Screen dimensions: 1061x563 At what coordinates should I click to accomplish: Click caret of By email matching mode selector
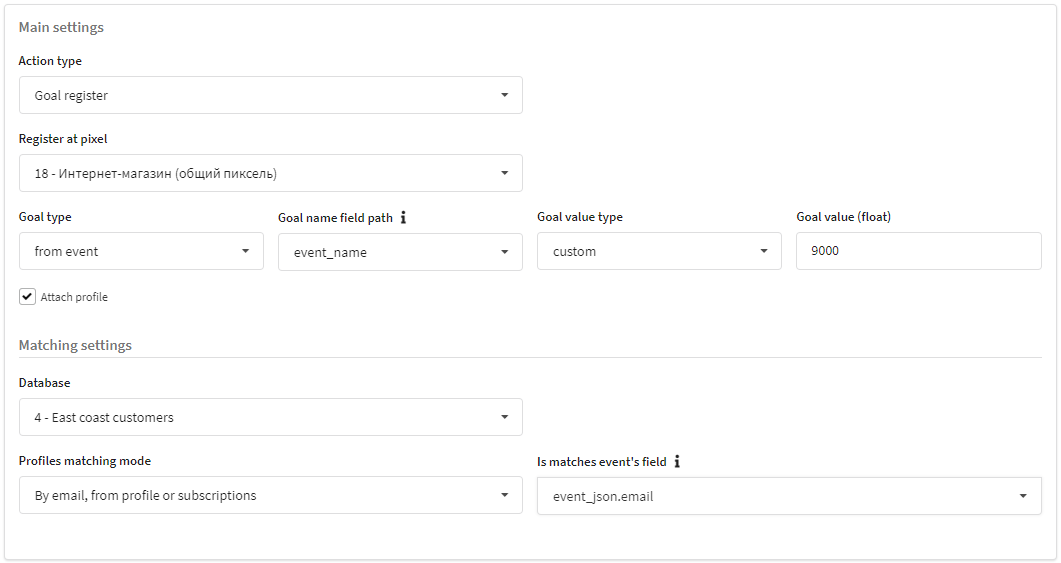(x=504, y=495)
